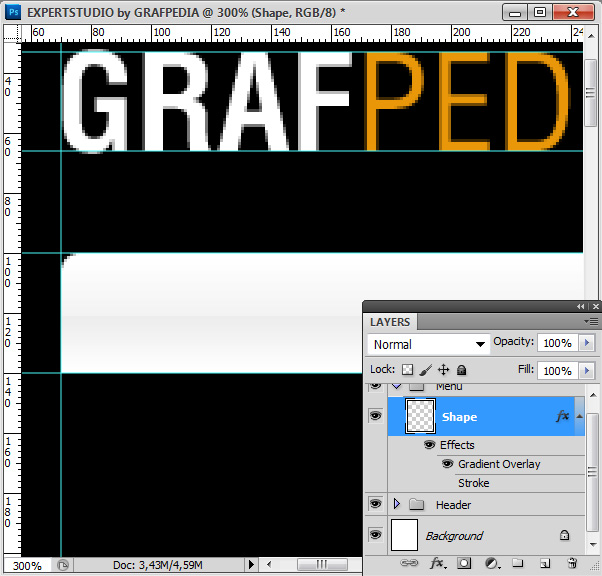
Task: Click the Fill 100% field
Action: tap(557, 371)
